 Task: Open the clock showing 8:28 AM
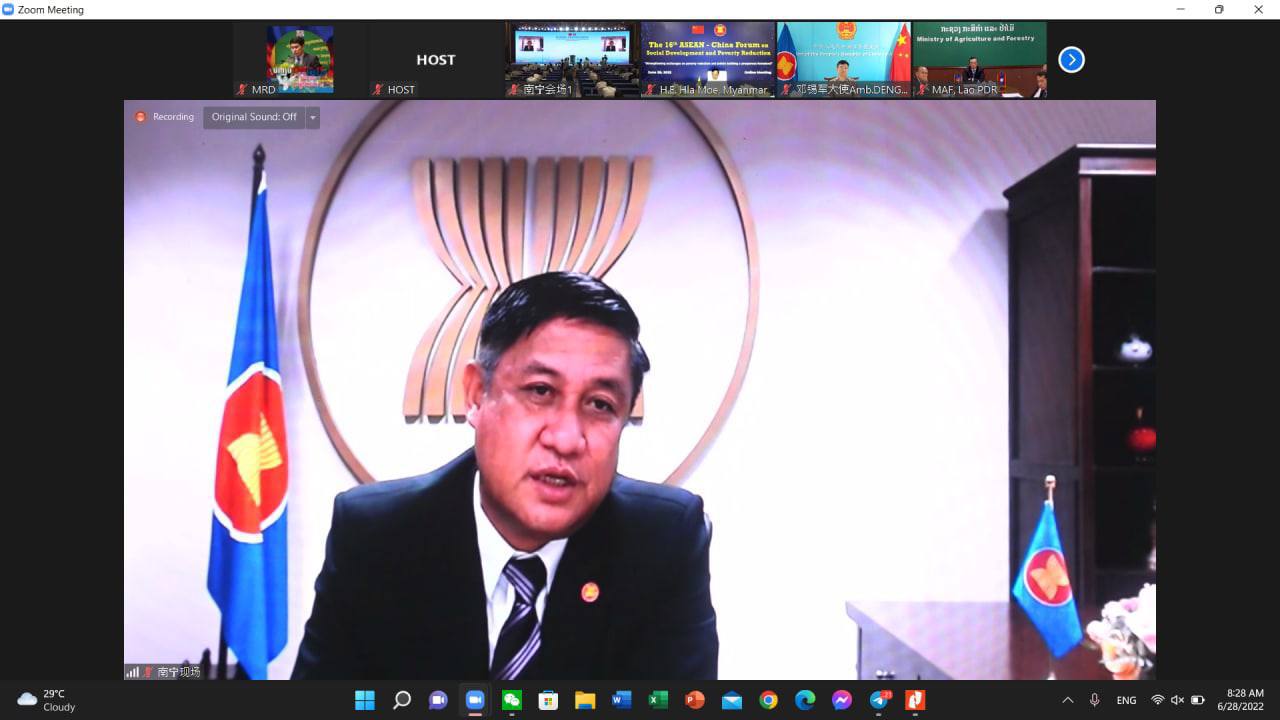coord(1240,700)
